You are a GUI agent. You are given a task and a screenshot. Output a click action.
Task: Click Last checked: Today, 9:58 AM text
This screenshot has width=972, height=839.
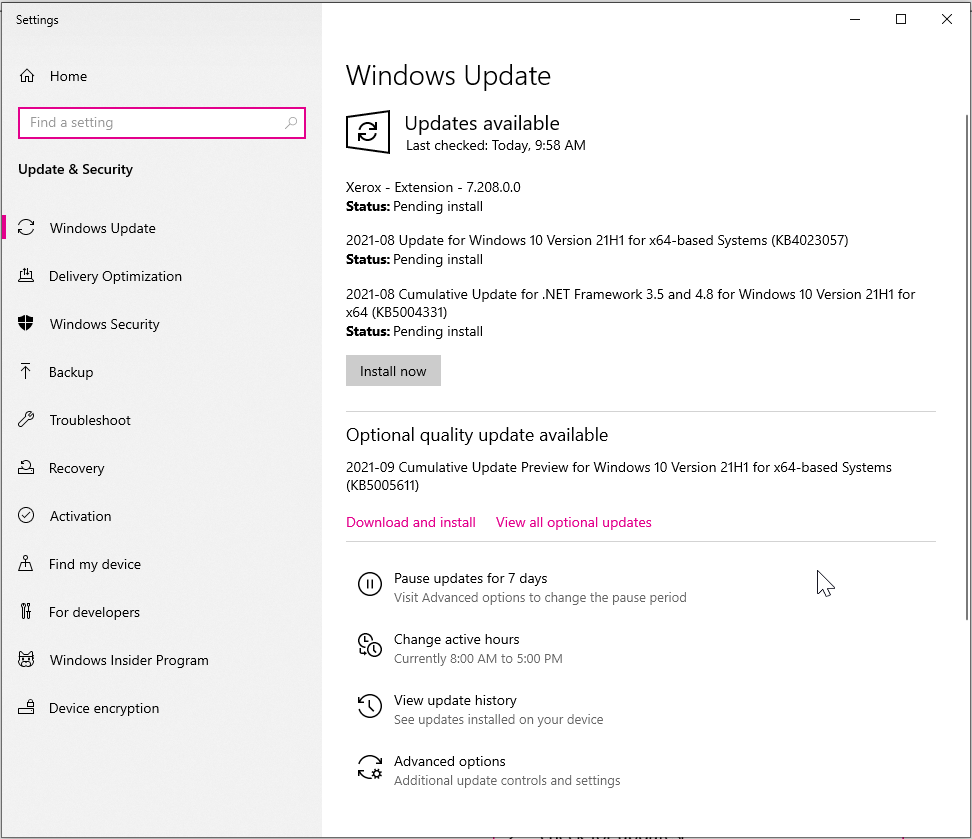pyautogui.click(x=495, y=145)
